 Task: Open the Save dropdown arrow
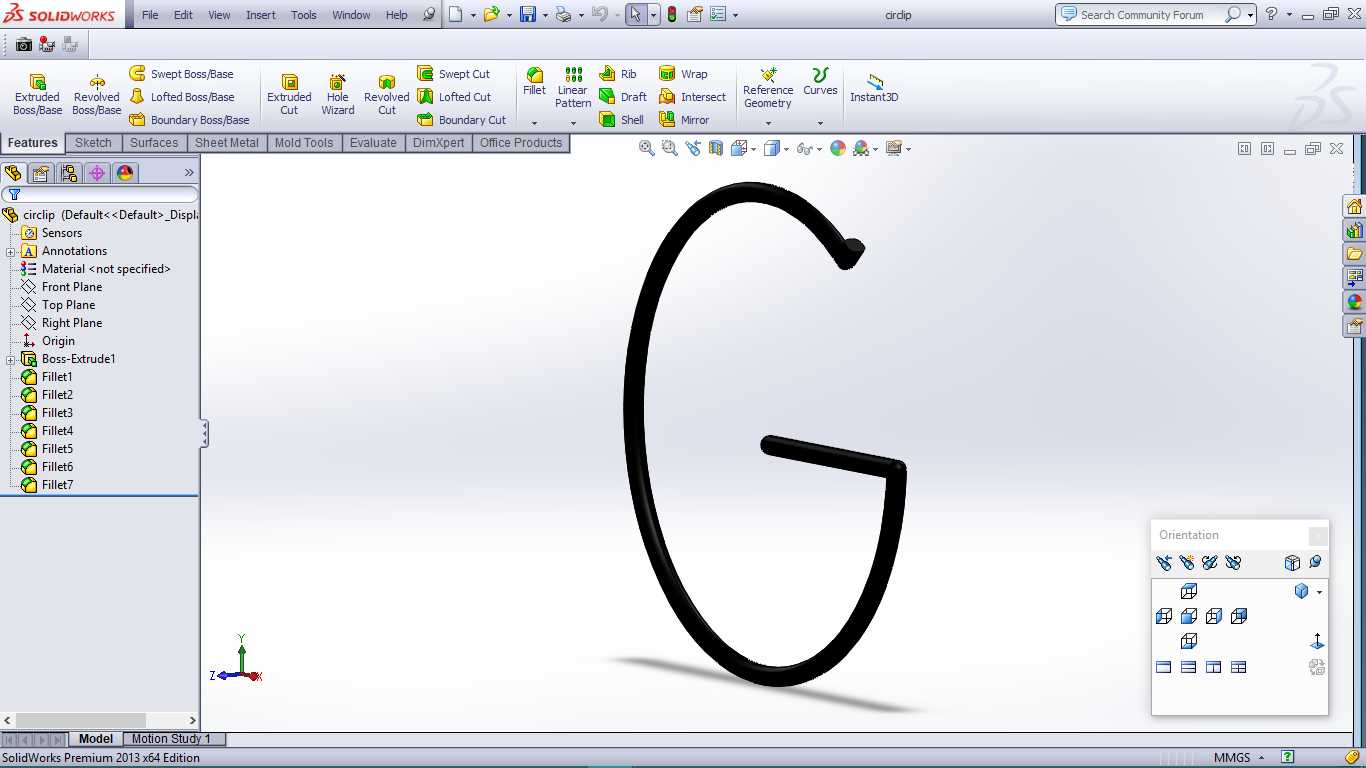tap(545, 15)
